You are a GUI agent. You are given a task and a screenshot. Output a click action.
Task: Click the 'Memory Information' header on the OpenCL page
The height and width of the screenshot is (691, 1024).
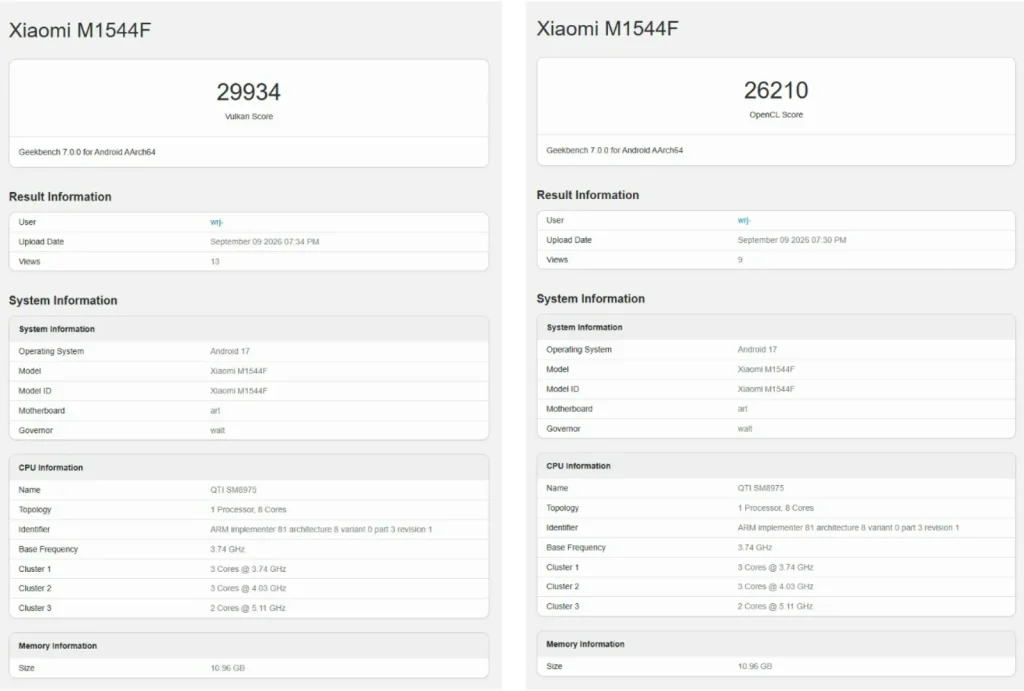585,644
